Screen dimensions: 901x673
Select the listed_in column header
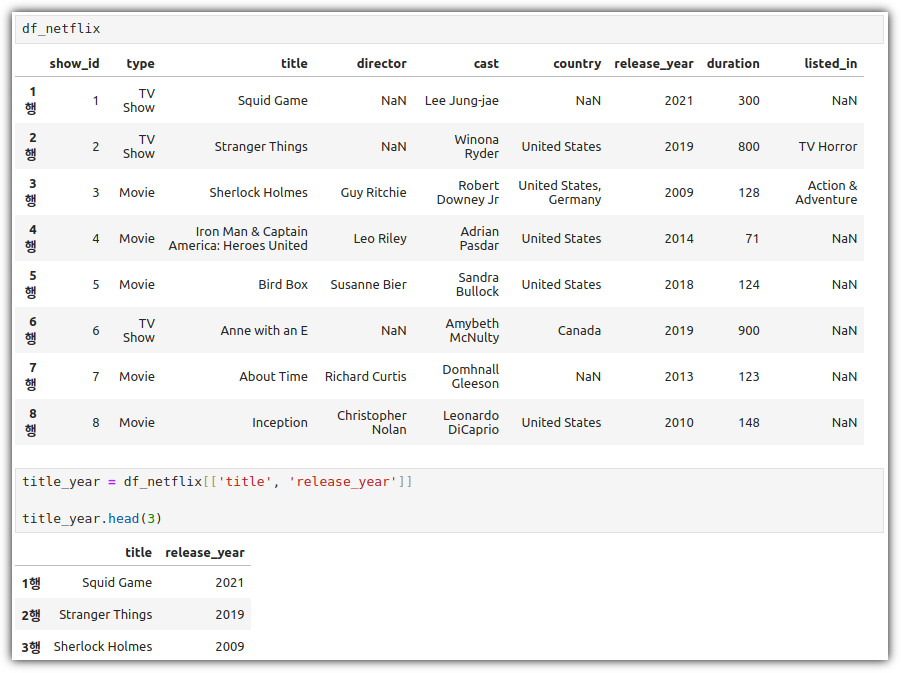[830, 64]
